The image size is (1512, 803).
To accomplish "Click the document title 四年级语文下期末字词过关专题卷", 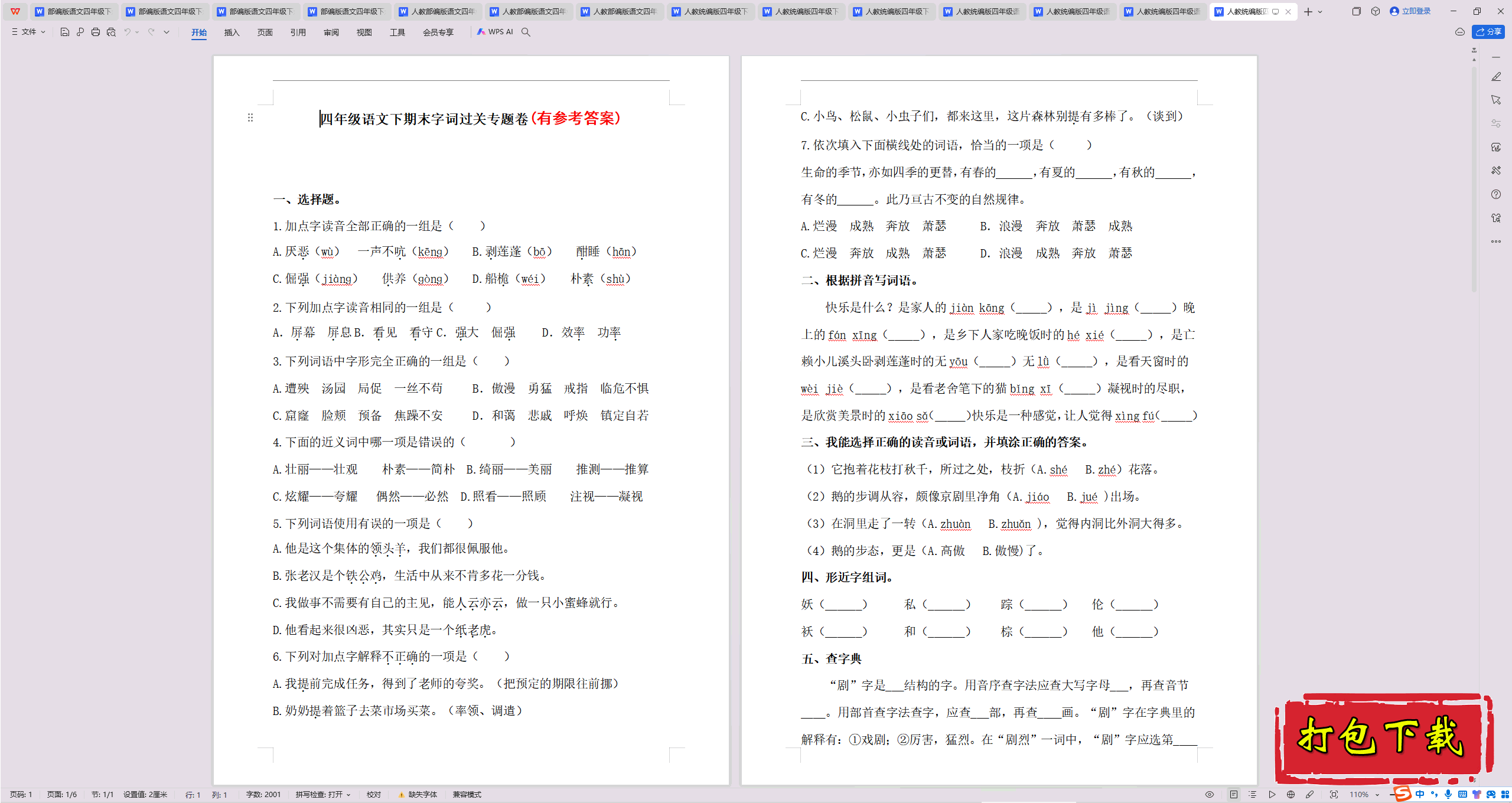I will point(424,119).
